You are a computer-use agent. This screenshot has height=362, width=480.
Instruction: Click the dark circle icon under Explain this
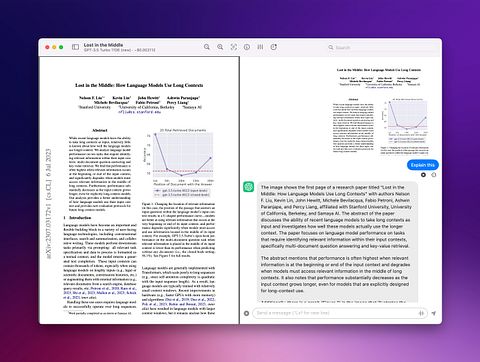coord(423,175)
